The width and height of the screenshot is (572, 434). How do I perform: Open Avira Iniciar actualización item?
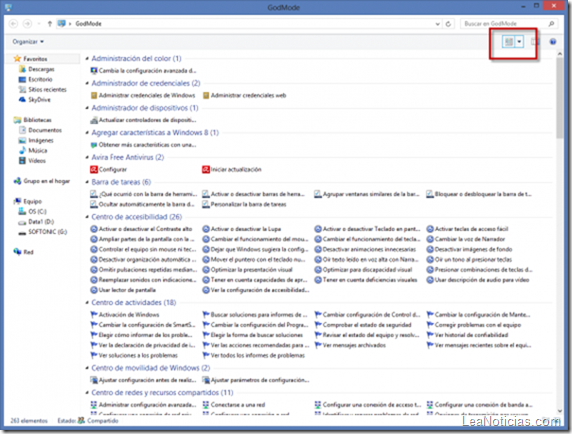pos(232,170)
